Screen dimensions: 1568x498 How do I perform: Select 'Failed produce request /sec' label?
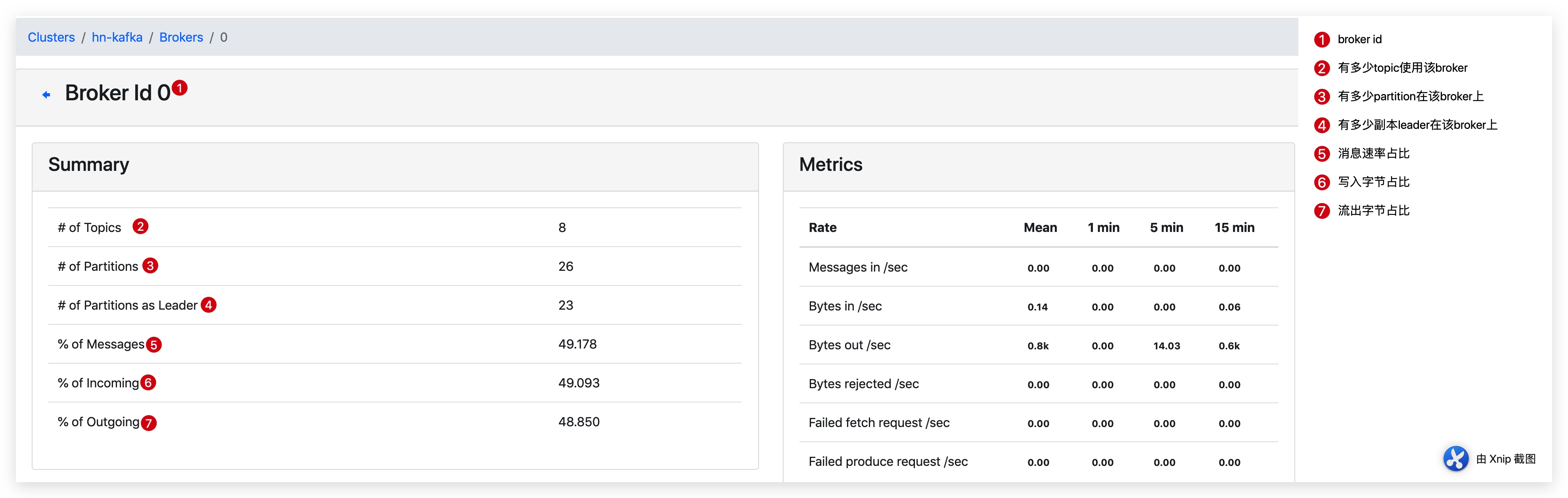pyautogui.click(x=888, y=462)
